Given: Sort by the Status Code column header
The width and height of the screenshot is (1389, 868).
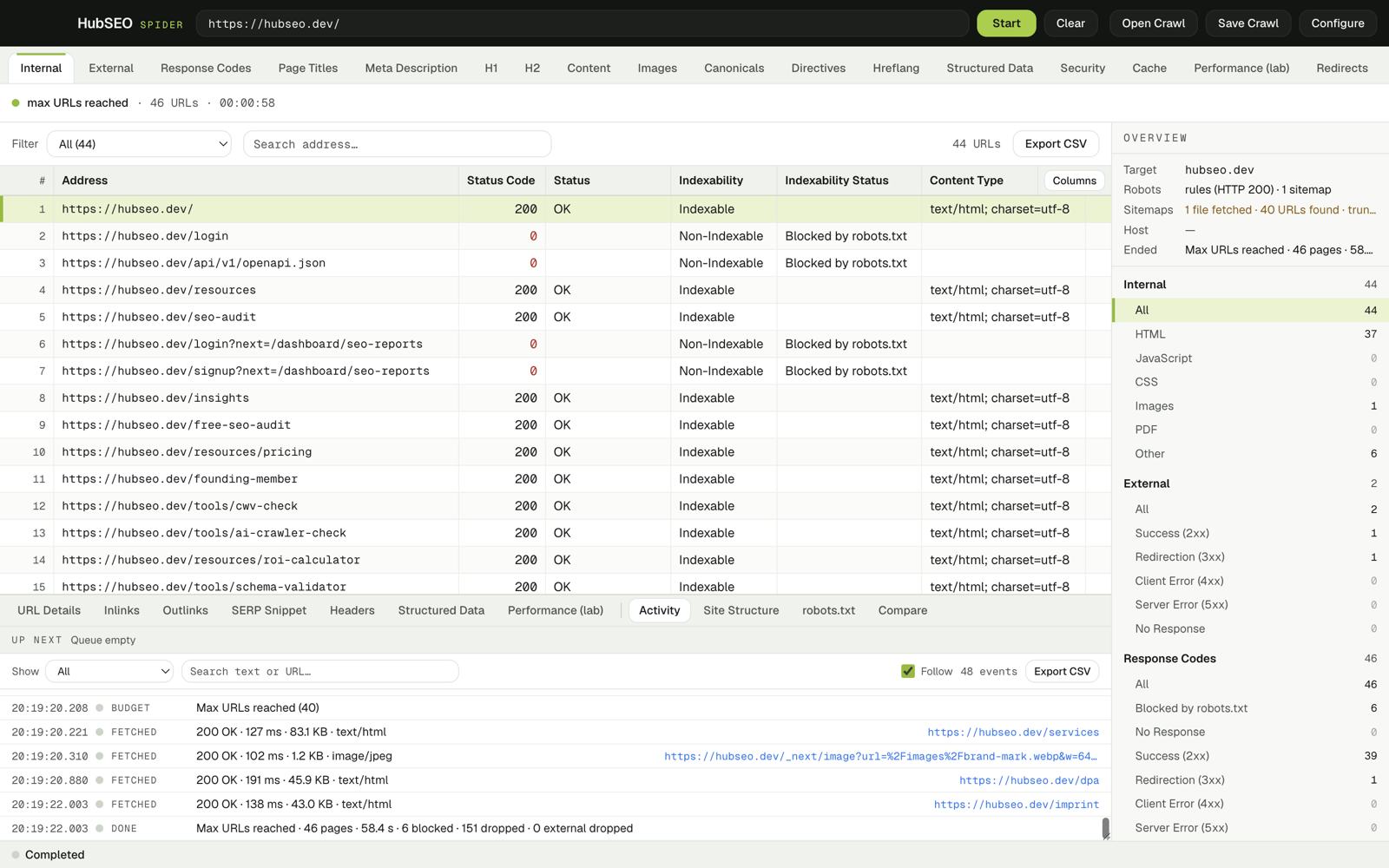Looking at the screenshot, I should [501, 181].
